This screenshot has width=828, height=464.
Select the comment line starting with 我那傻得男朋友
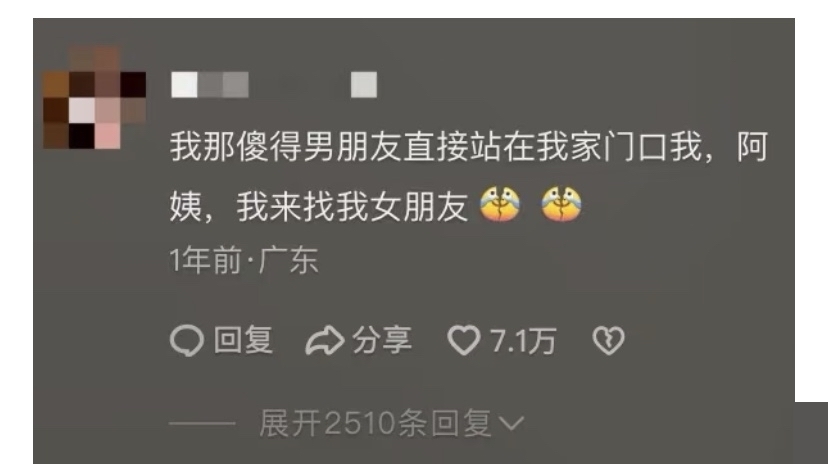[x=468, y=147]
